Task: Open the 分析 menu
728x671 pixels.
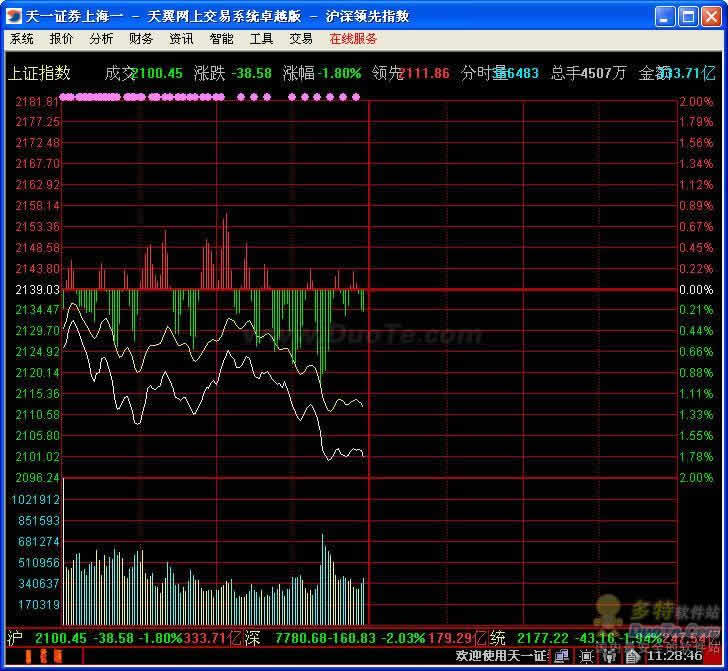Action: click(x=101, y=39)
